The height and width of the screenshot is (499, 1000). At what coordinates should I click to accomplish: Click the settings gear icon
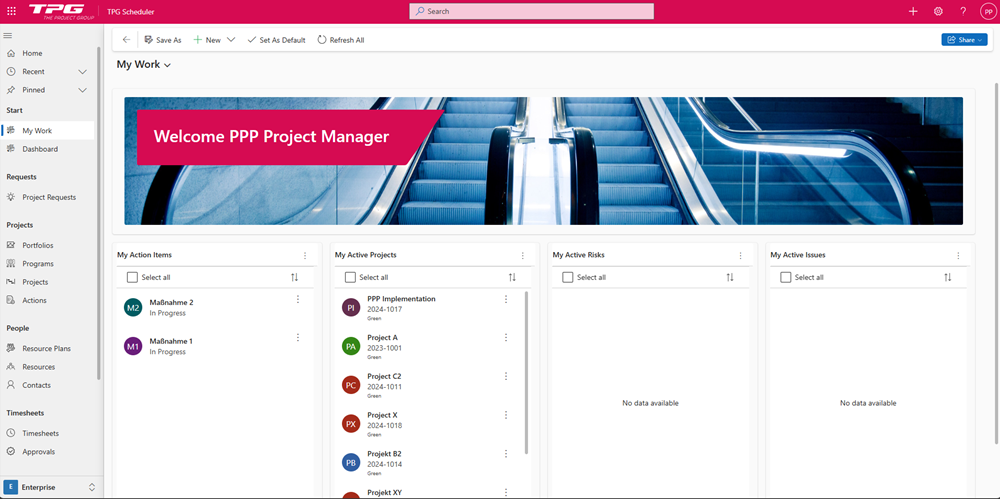(x=938, y=11)
